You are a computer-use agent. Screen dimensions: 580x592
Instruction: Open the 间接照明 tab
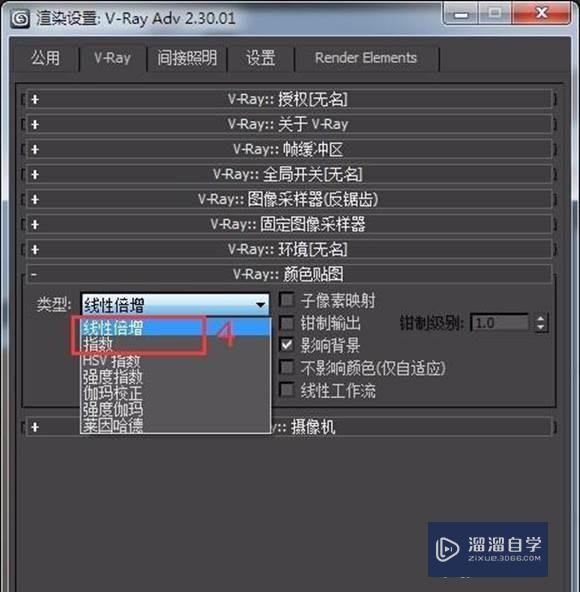(187, 58)
